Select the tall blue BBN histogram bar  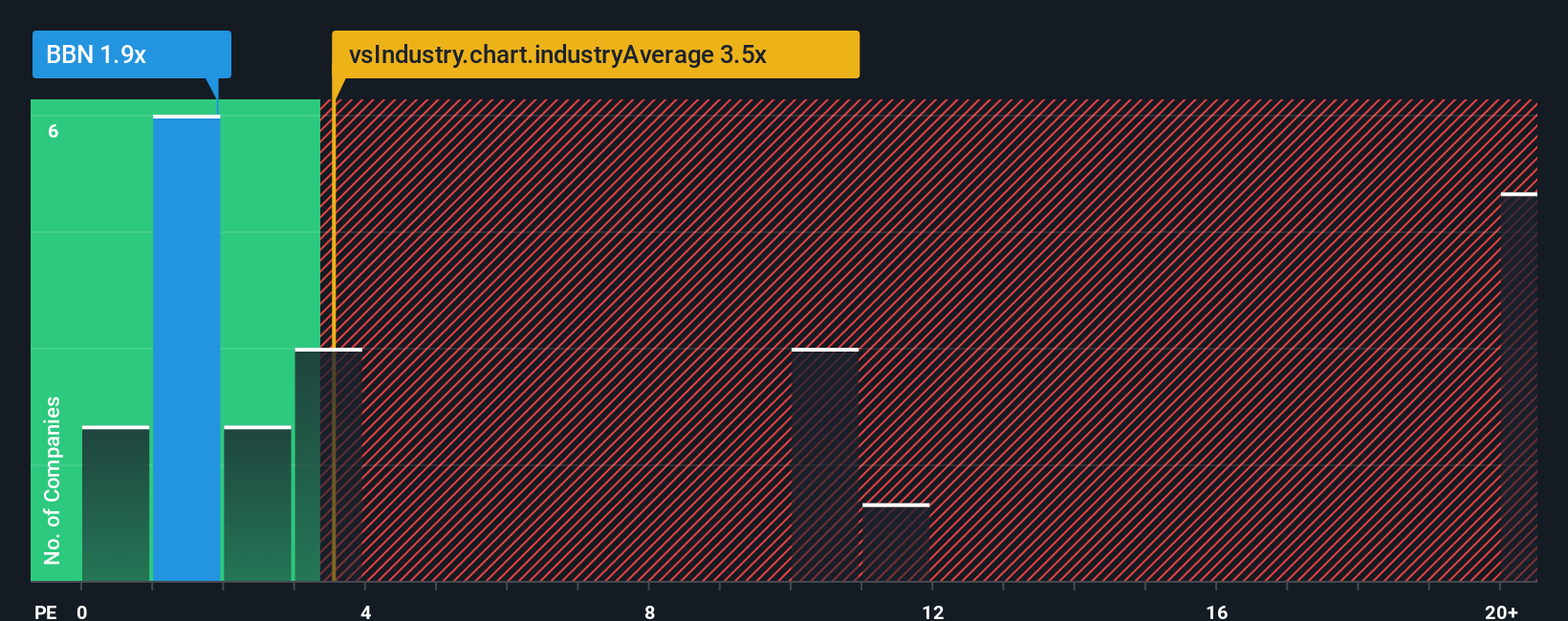pyautogui.click(x=186, y=348)
